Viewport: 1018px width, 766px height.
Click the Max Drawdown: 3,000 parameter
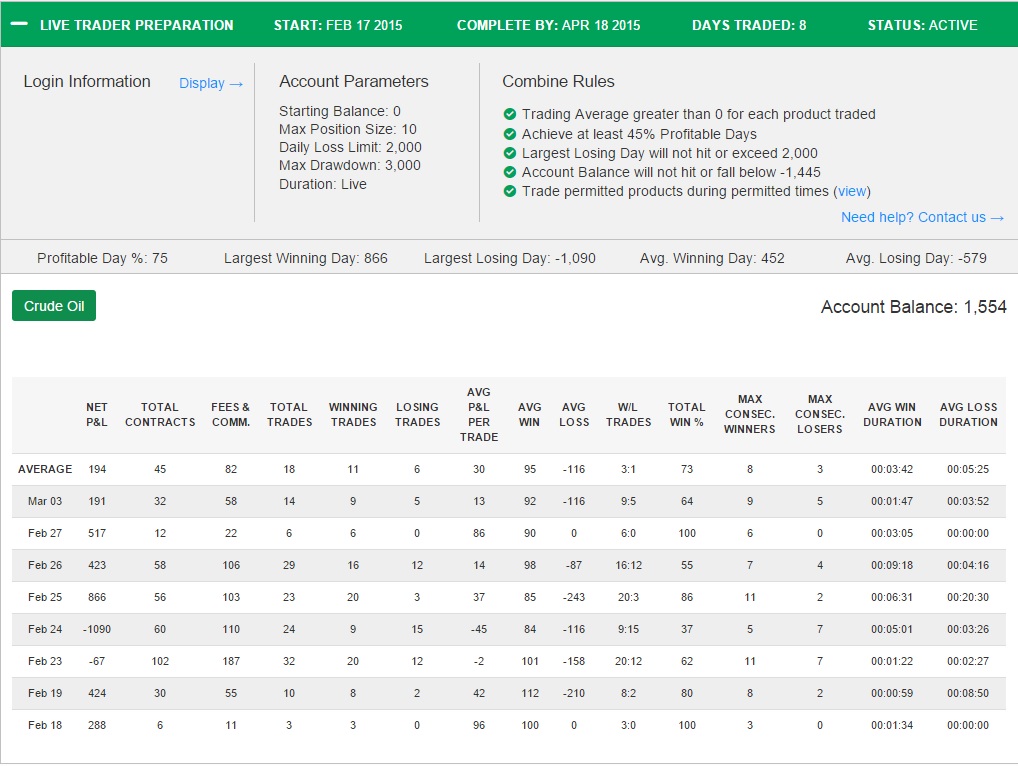coord(349,166)
